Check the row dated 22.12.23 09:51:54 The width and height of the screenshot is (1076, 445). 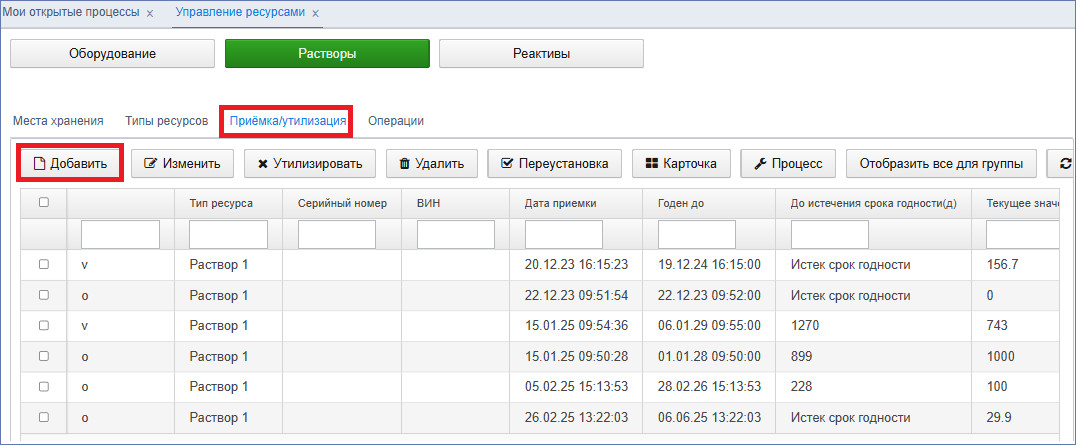[44, 295]
